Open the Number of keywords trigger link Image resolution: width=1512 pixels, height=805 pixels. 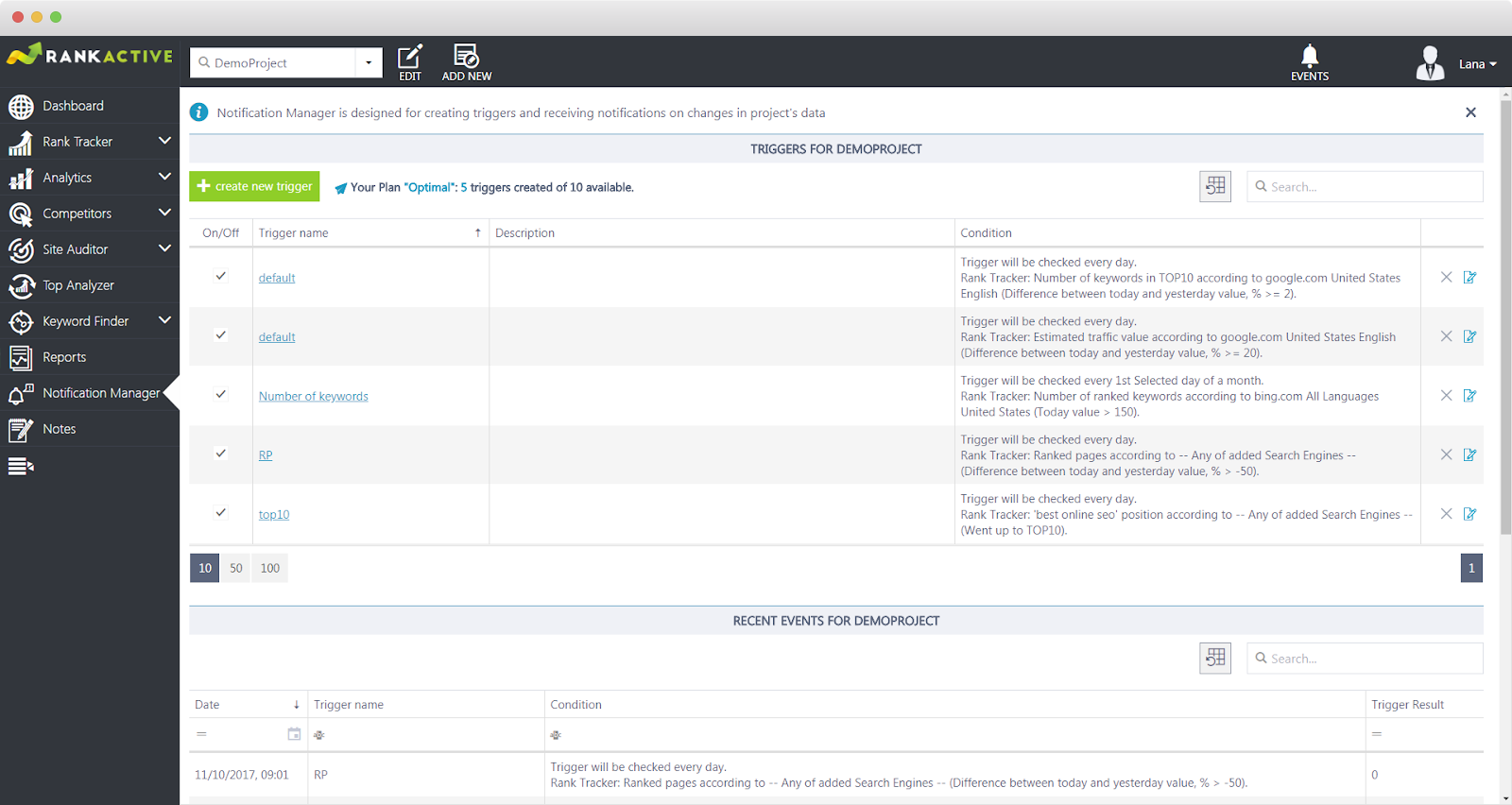(x=314, y=396)
